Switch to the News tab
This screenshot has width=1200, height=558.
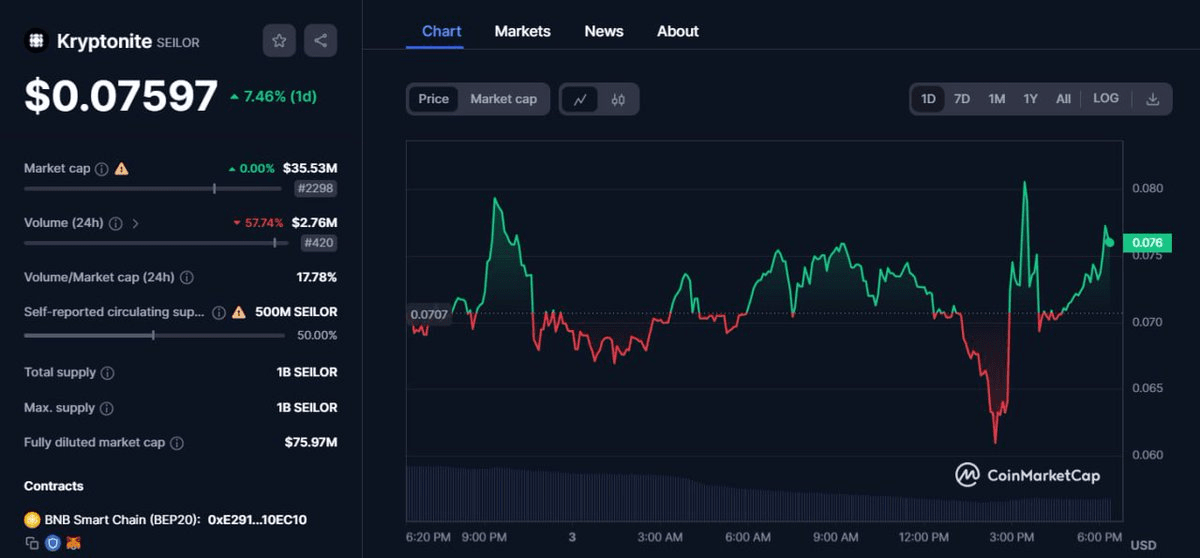point(604,31)
